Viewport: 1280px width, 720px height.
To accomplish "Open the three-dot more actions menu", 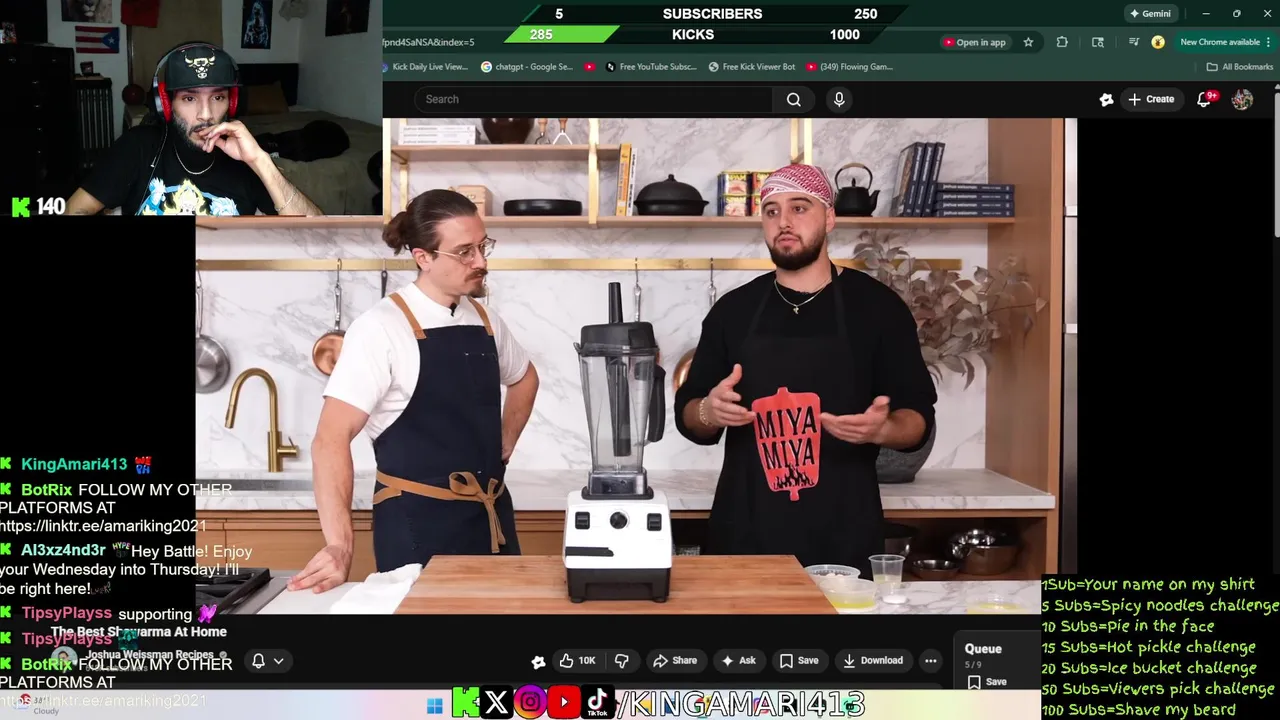I will [931, 661].
